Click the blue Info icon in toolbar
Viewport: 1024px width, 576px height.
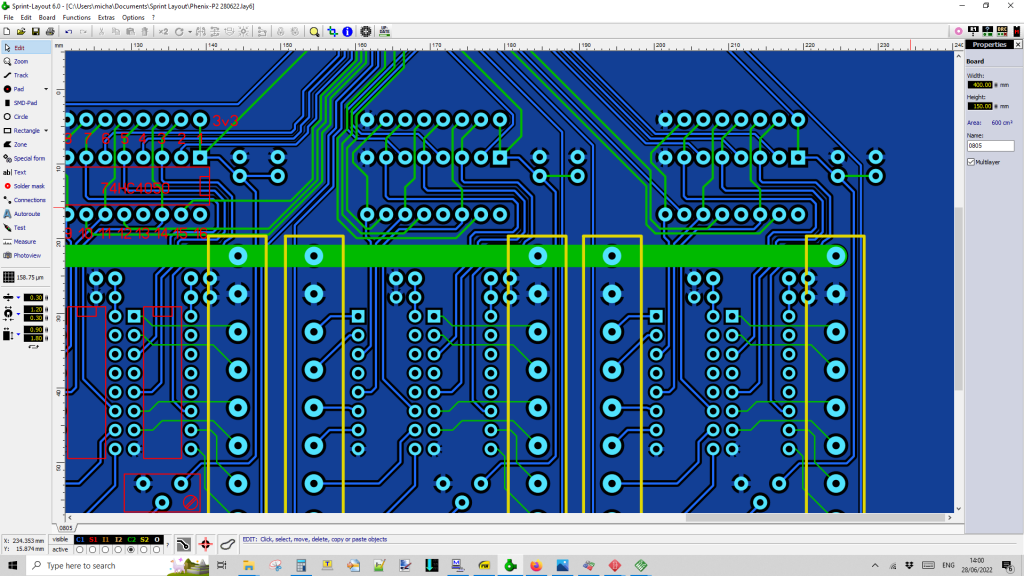pos(347,32)
